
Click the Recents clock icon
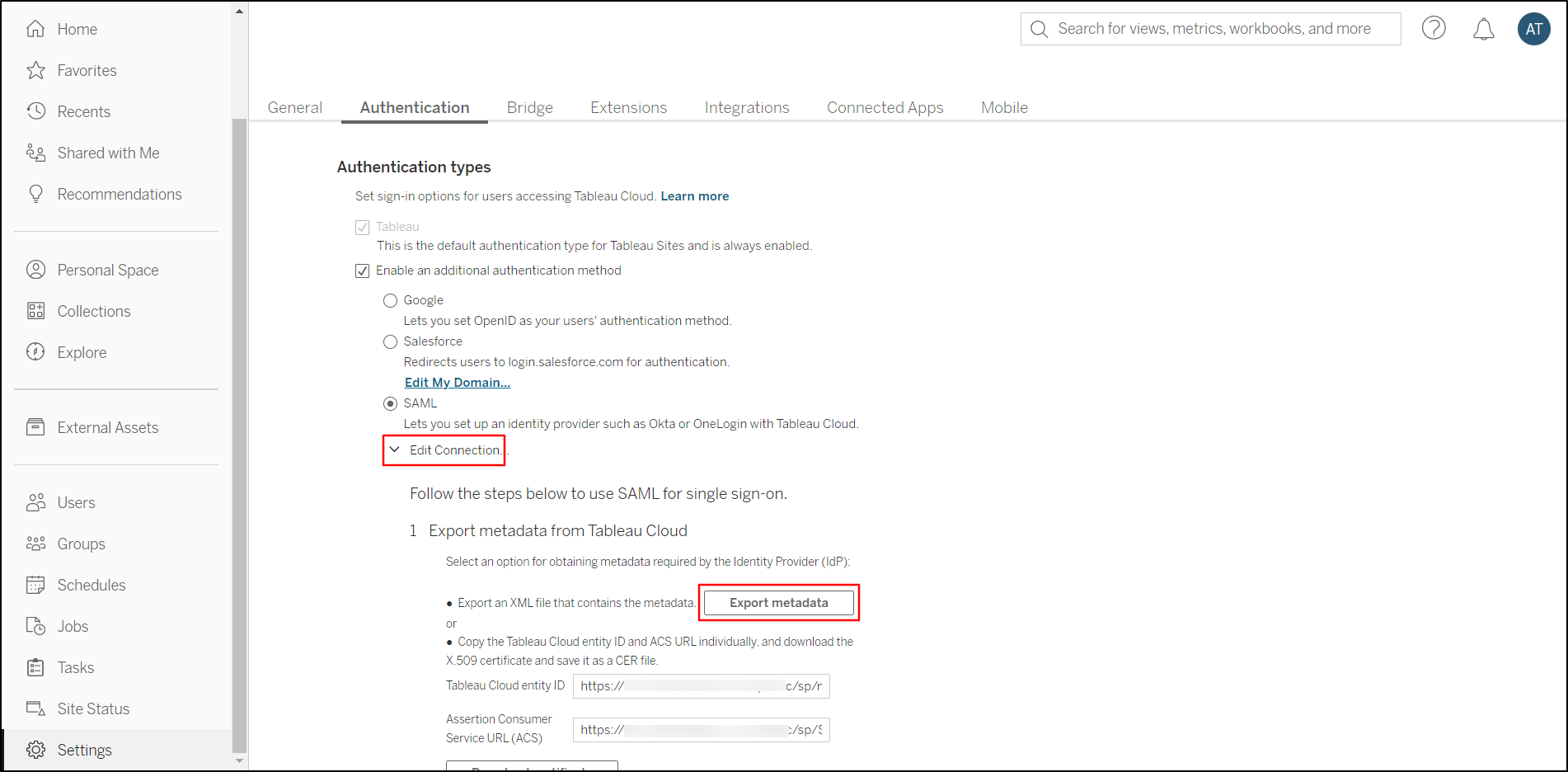tap(35, 111)
